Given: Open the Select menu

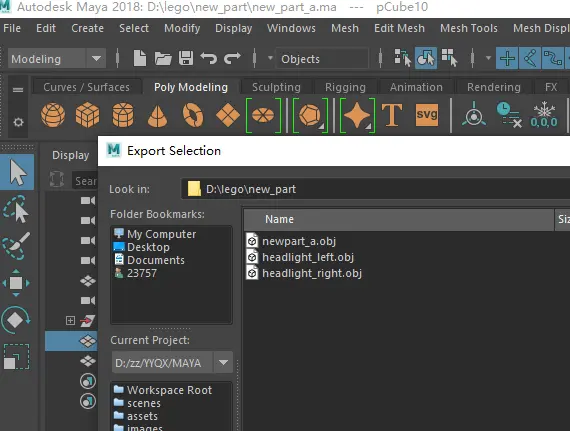Looking at the screenshot, I should coord(134,28).
